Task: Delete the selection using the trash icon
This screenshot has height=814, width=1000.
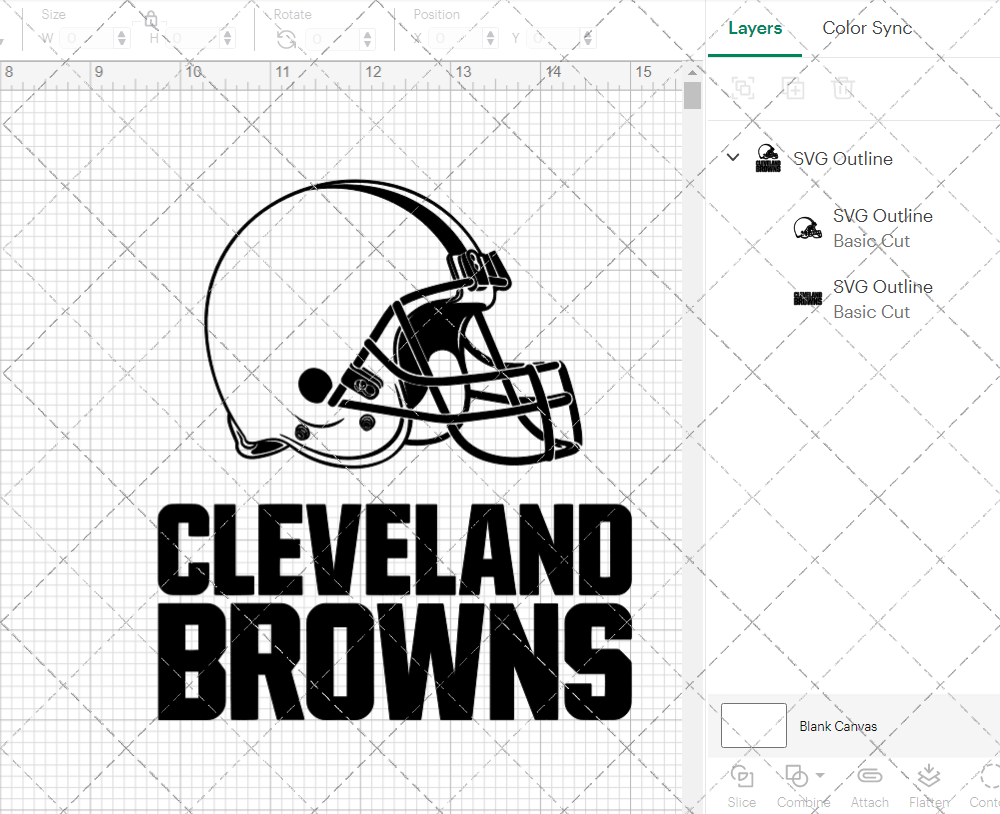Action: point(844,88)
